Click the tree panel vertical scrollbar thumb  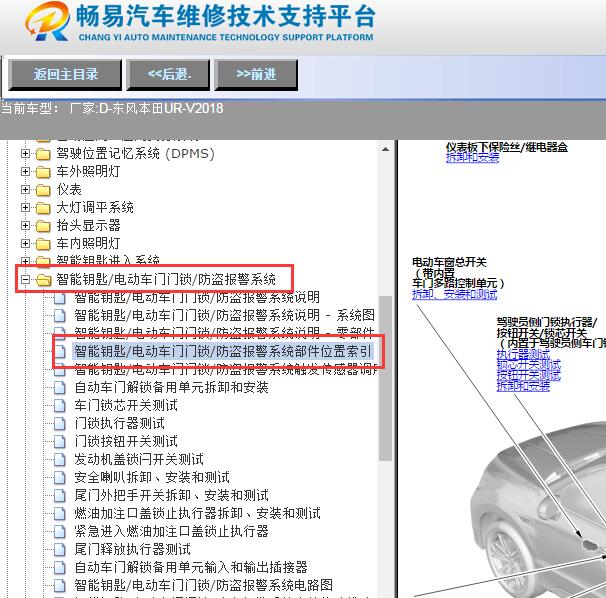coord(385,378)
